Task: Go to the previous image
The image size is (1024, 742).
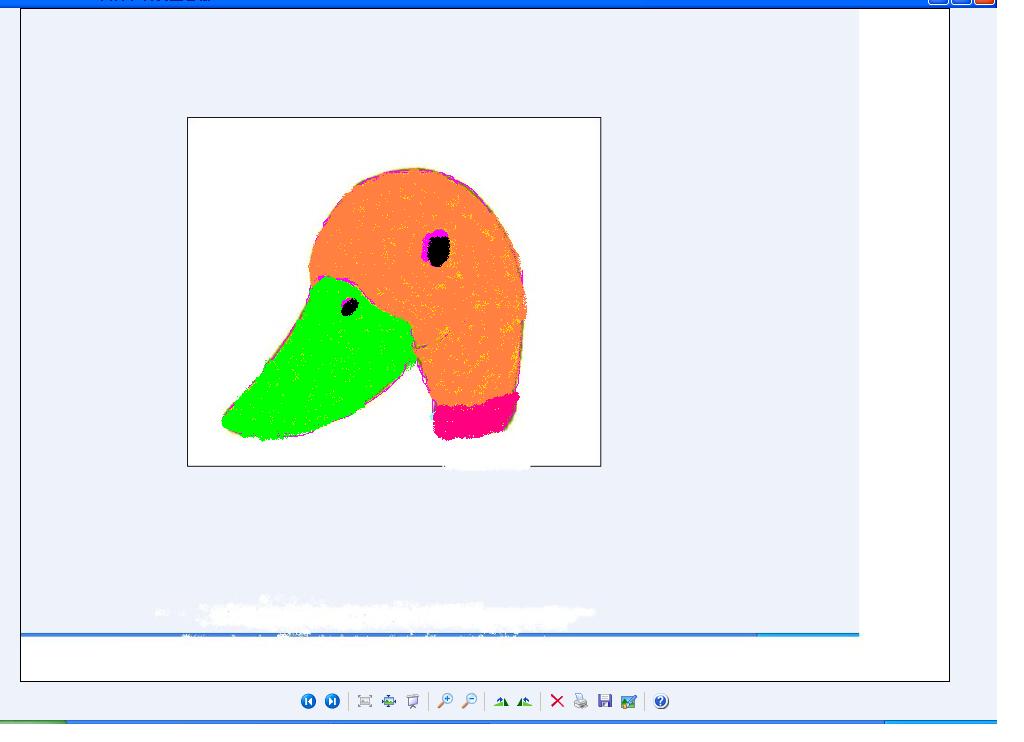Action: (308, 701)
